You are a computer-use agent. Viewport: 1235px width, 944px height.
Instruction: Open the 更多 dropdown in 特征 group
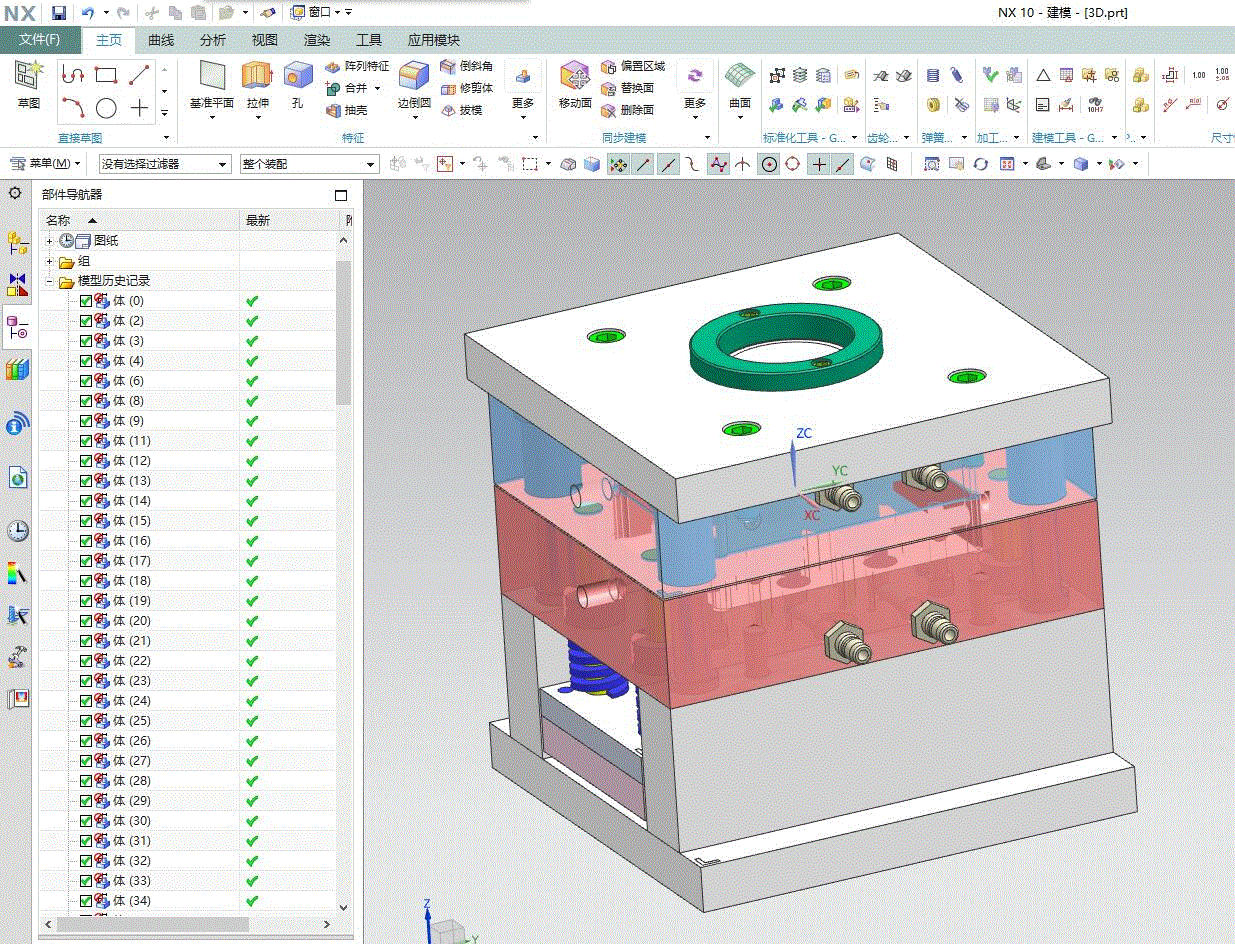[523, 90]
